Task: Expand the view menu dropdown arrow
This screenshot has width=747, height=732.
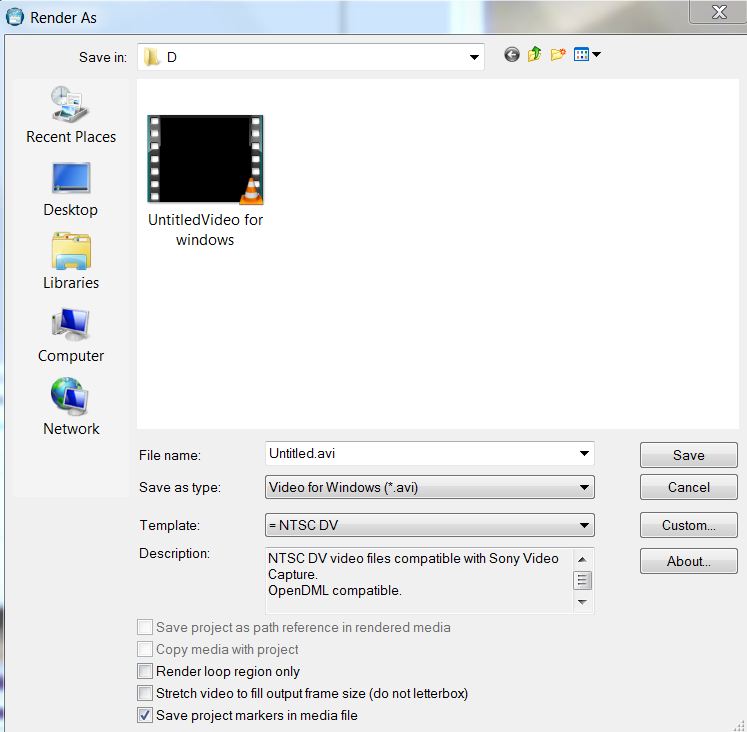Action: tap(596, 54)
